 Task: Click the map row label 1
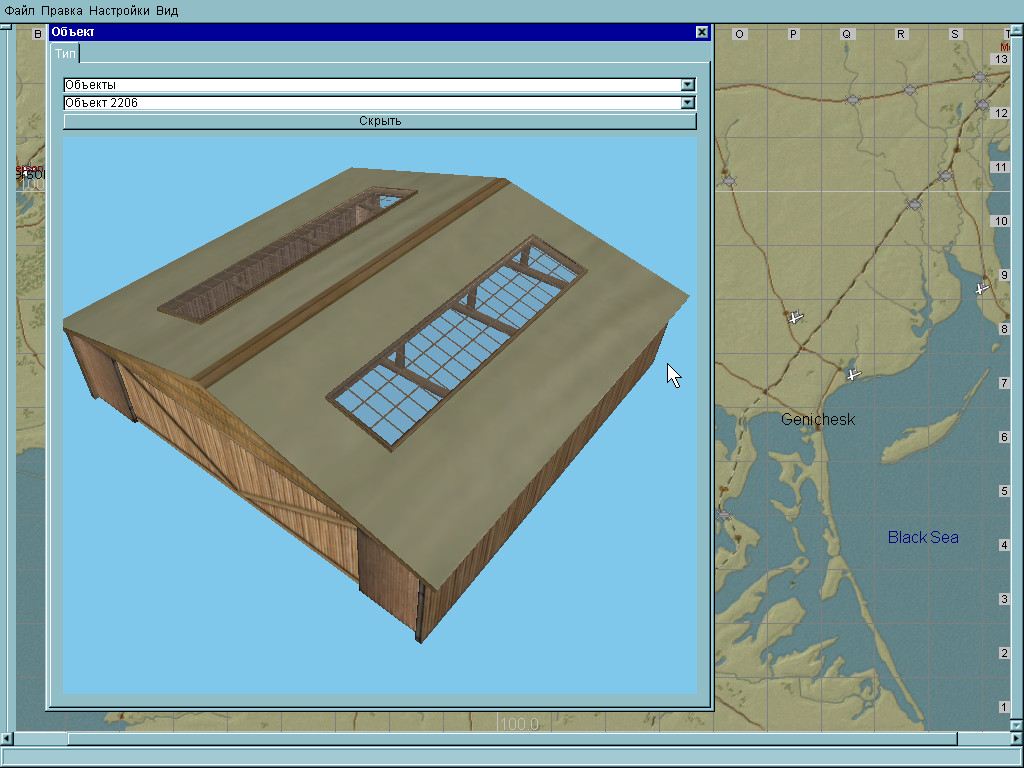pyautogui.click(x=1004, y=707)
